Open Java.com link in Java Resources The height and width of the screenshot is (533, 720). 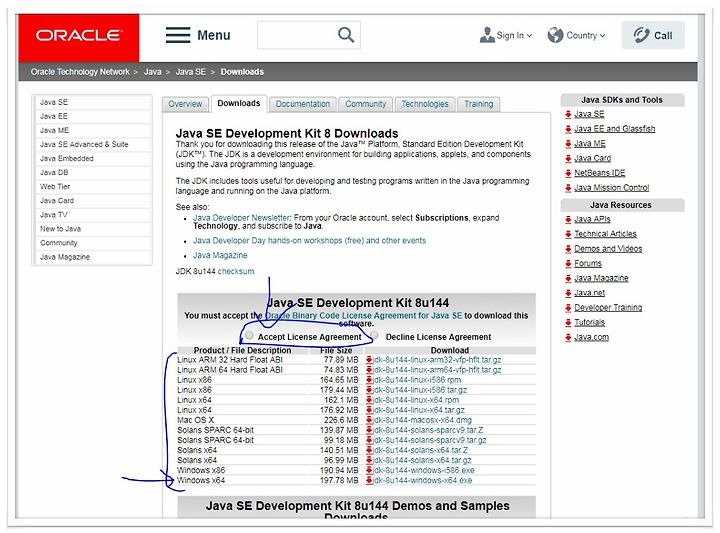click(591, 337)
